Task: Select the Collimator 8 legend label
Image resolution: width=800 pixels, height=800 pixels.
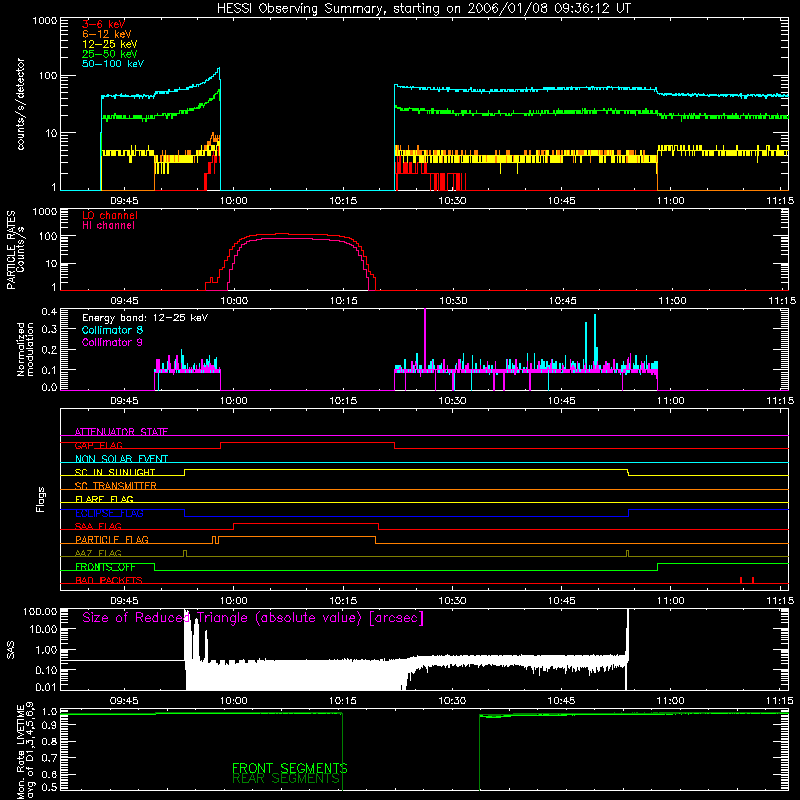Action: (112, 330)
